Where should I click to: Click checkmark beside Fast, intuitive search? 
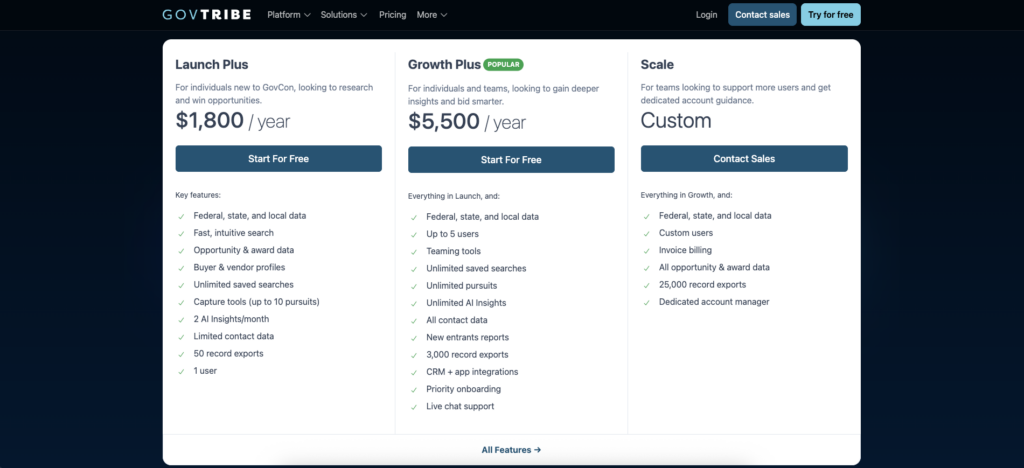click(180, 233)
